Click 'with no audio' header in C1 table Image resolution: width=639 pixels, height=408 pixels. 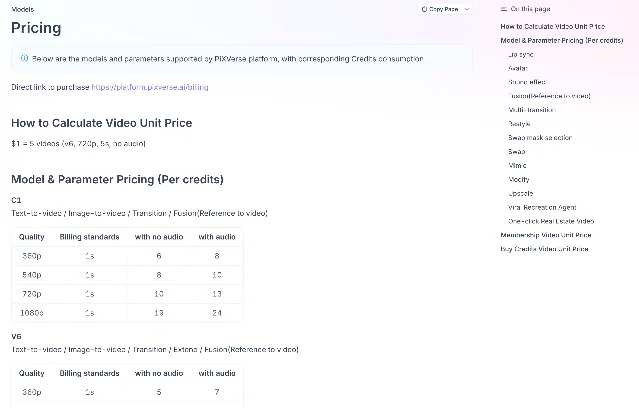coord(159,237)
